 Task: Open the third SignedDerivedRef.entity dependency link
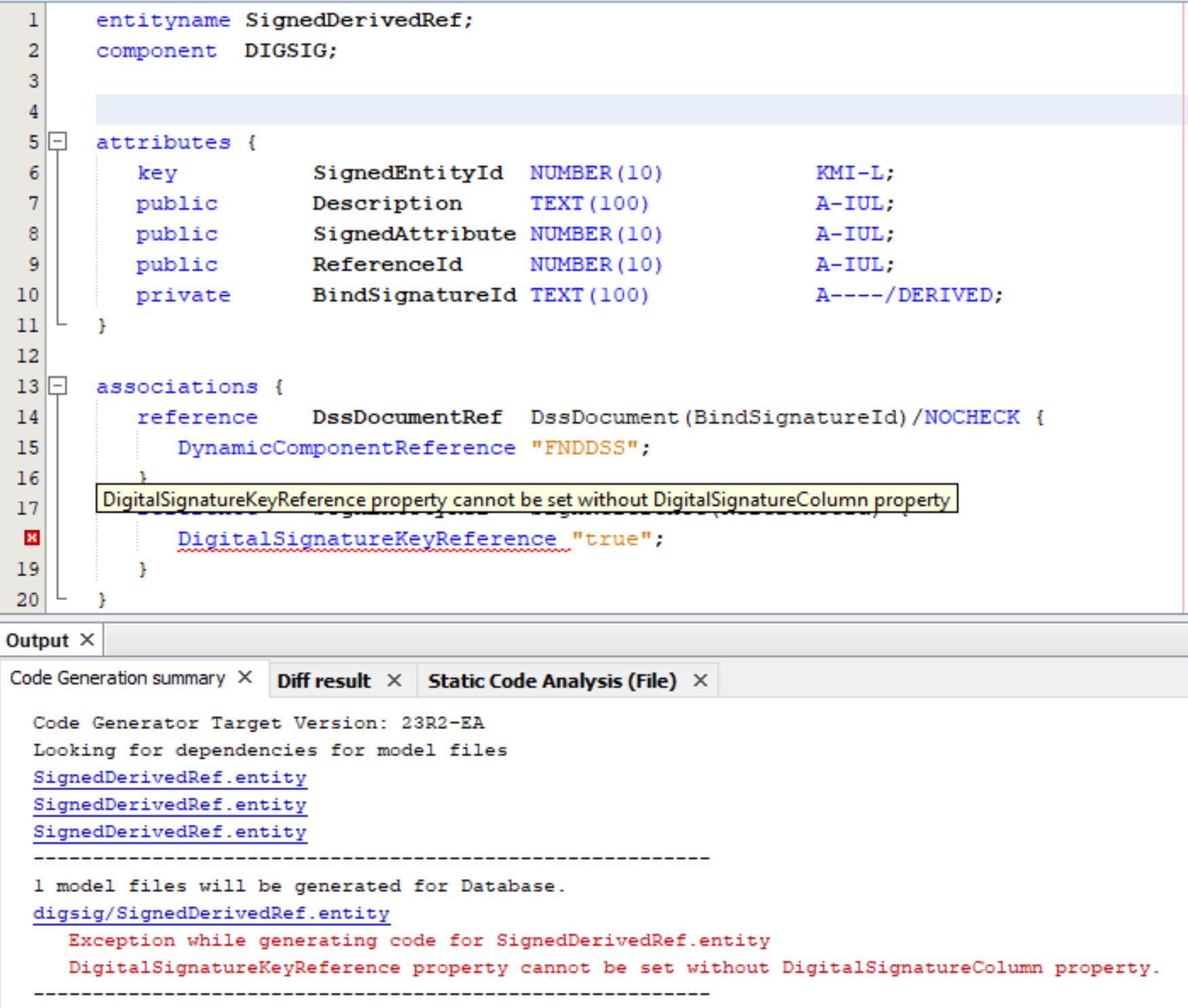coord(170,832)
